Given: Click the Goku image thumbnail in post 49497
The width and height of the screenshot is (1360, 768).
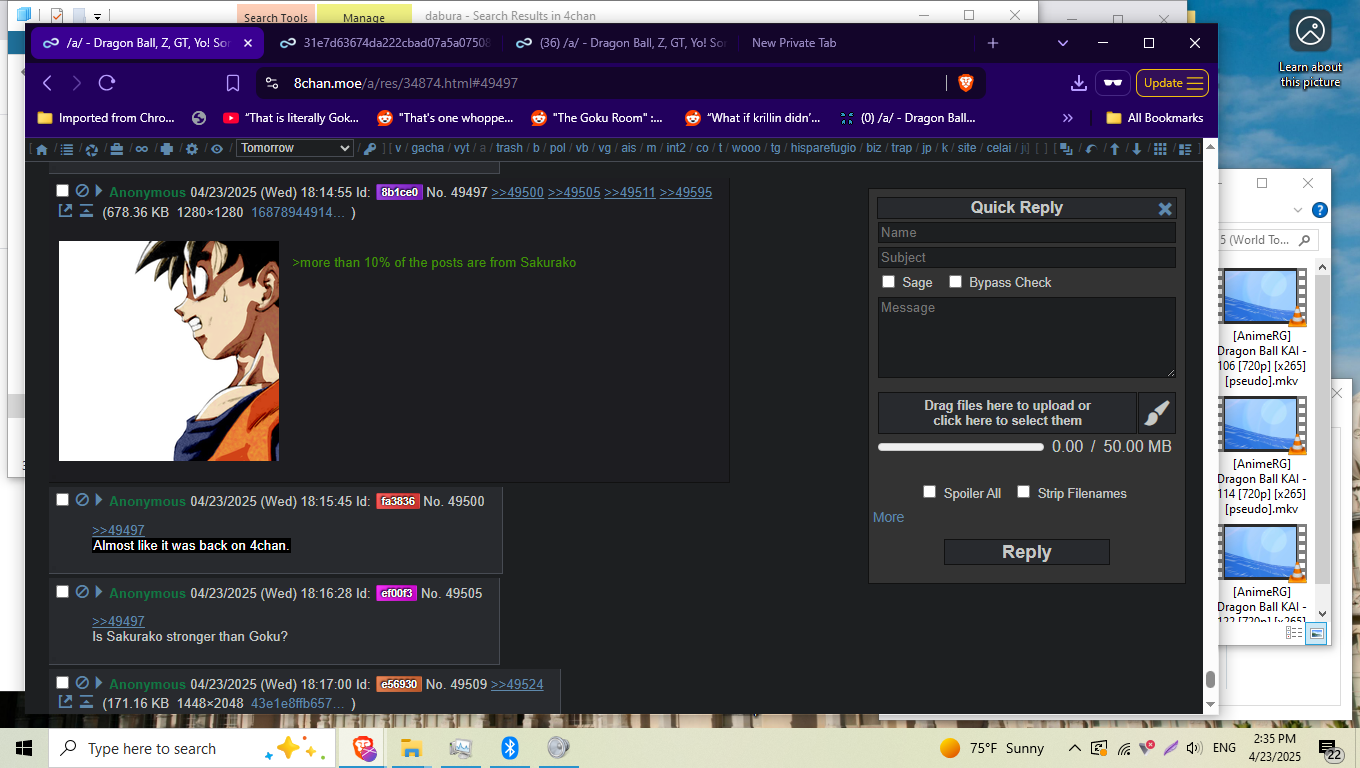Looking at the screenshot, I should point(169,351).
